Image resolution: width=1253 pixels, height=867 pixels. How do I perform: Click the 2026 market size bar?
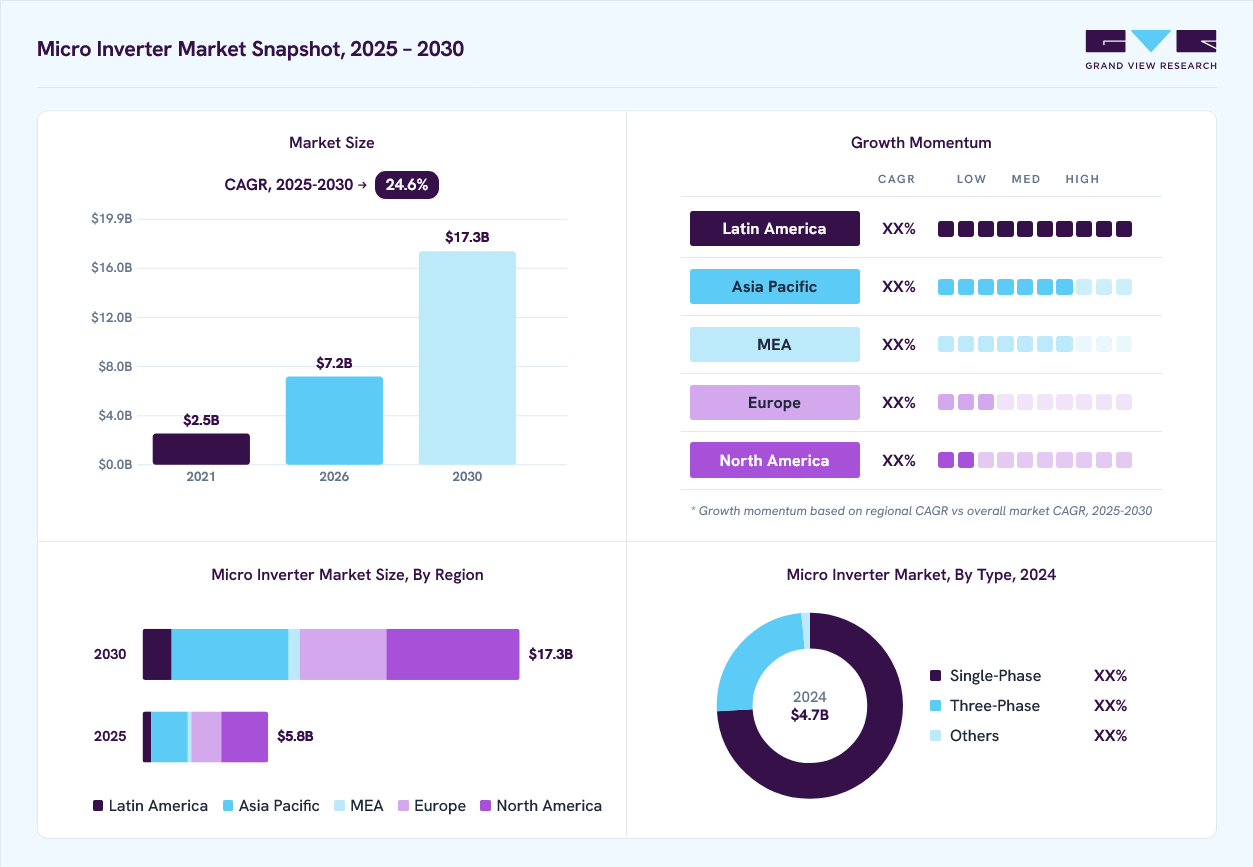(334, 420)
